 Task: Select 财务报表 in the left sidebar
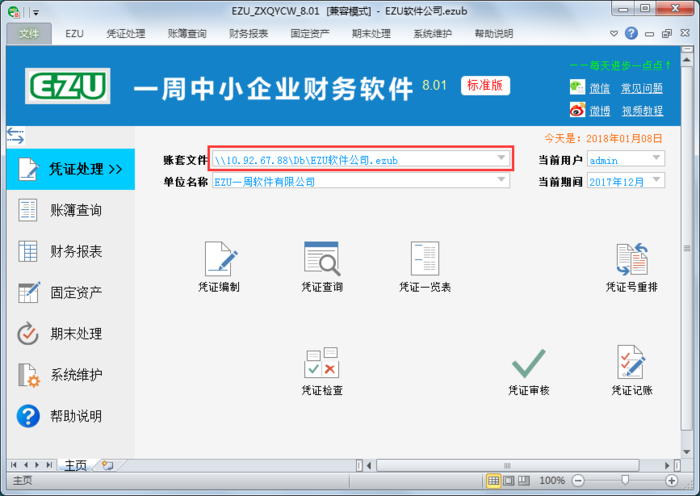tap(71, 251)
